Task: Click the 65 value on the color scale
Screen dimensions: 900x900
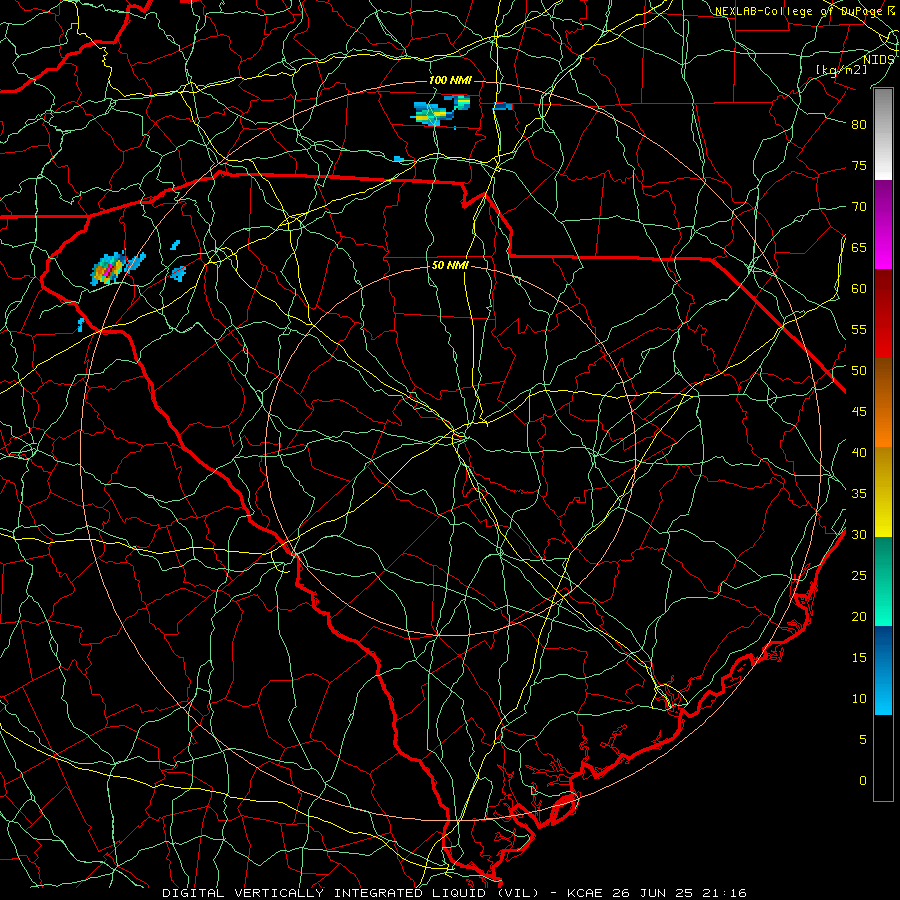Action: (x=859, y=247)
